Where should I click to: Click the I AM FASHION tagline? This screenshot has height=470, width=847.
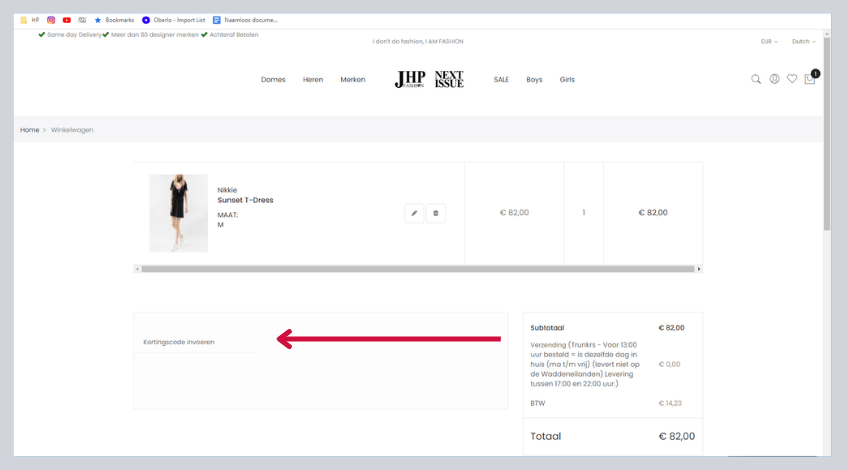point(418,42)
